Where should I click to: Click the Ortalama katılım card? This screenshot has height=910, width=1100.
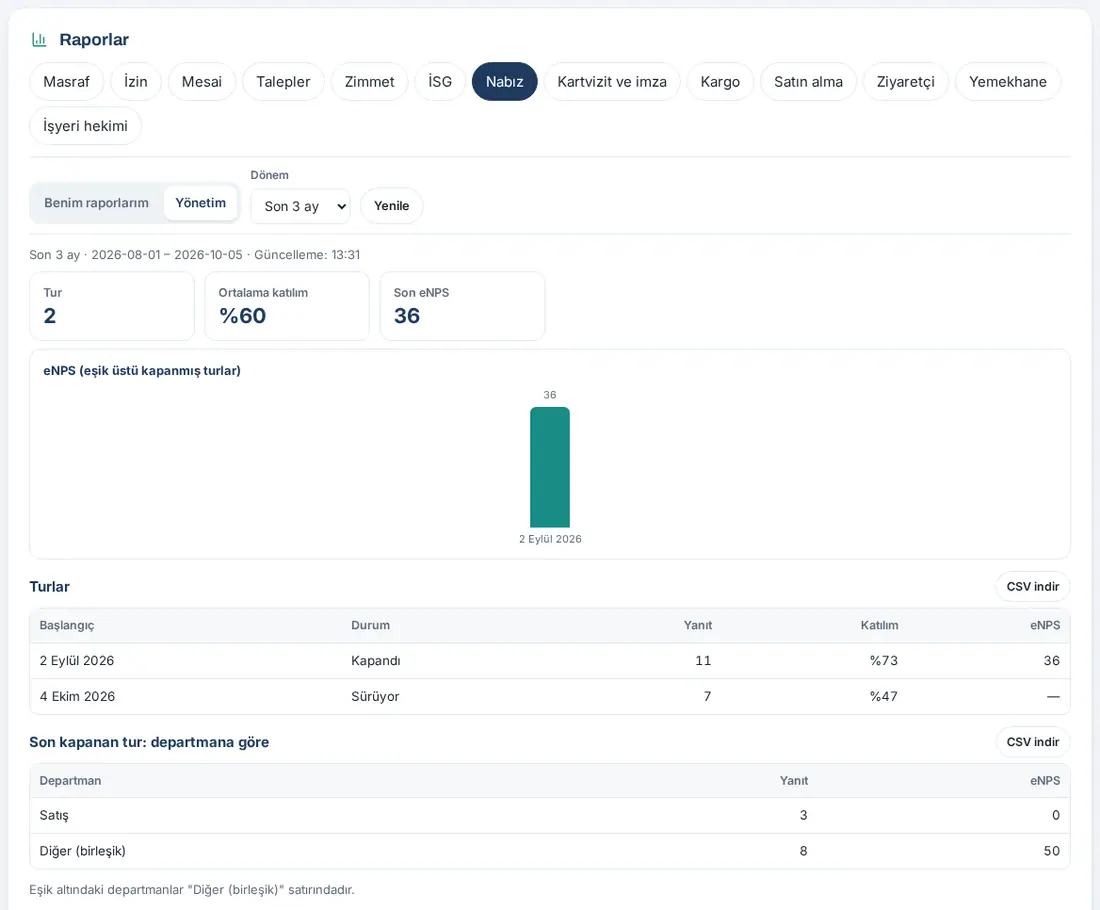(287, 307)
